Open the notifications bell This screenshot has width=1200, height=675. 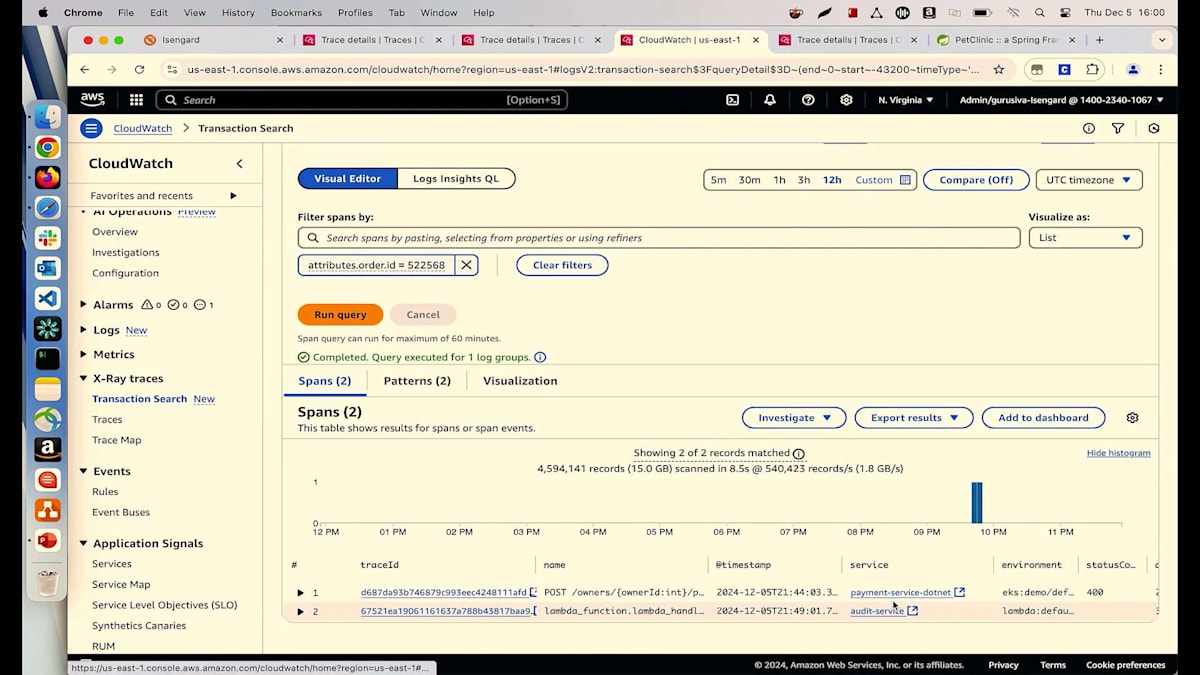(770, 100)
